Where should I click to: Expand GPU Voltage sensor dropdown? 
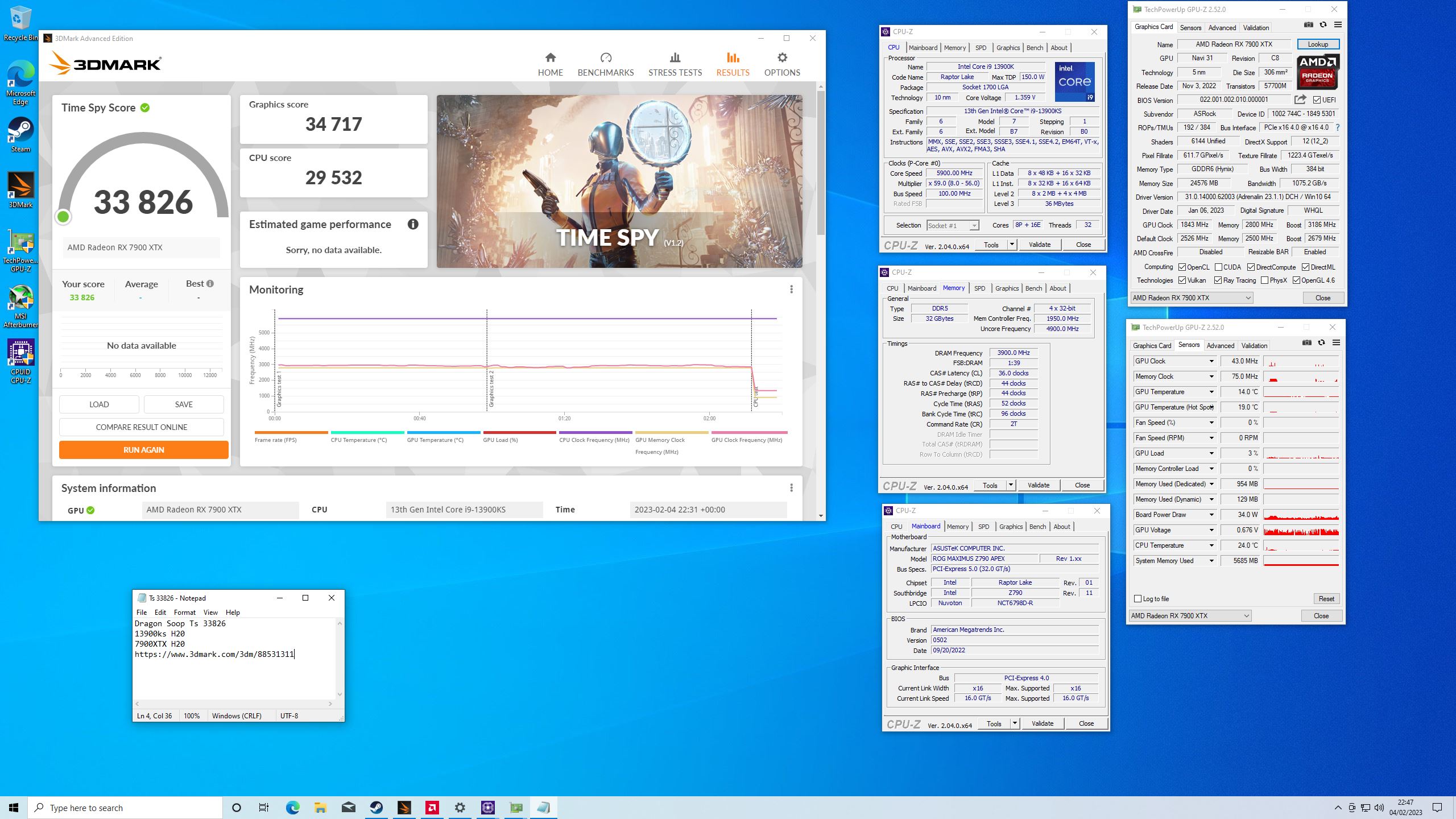click(x=1211, y=530)
